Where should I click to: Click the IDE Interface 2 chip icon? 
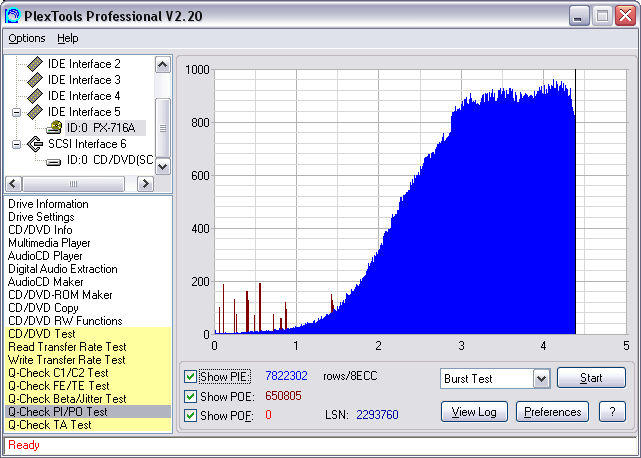(35, 64)
